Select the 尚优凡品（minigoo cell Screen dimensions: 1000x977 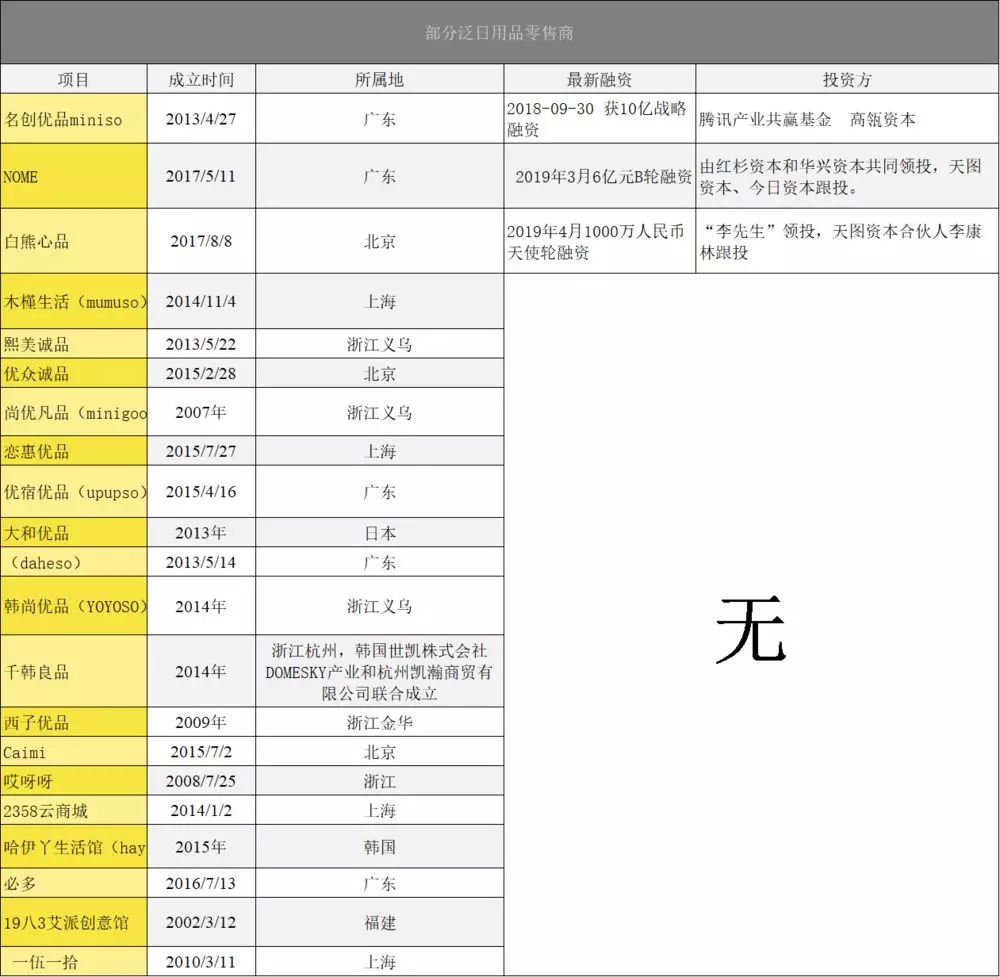tap(74, 412)
